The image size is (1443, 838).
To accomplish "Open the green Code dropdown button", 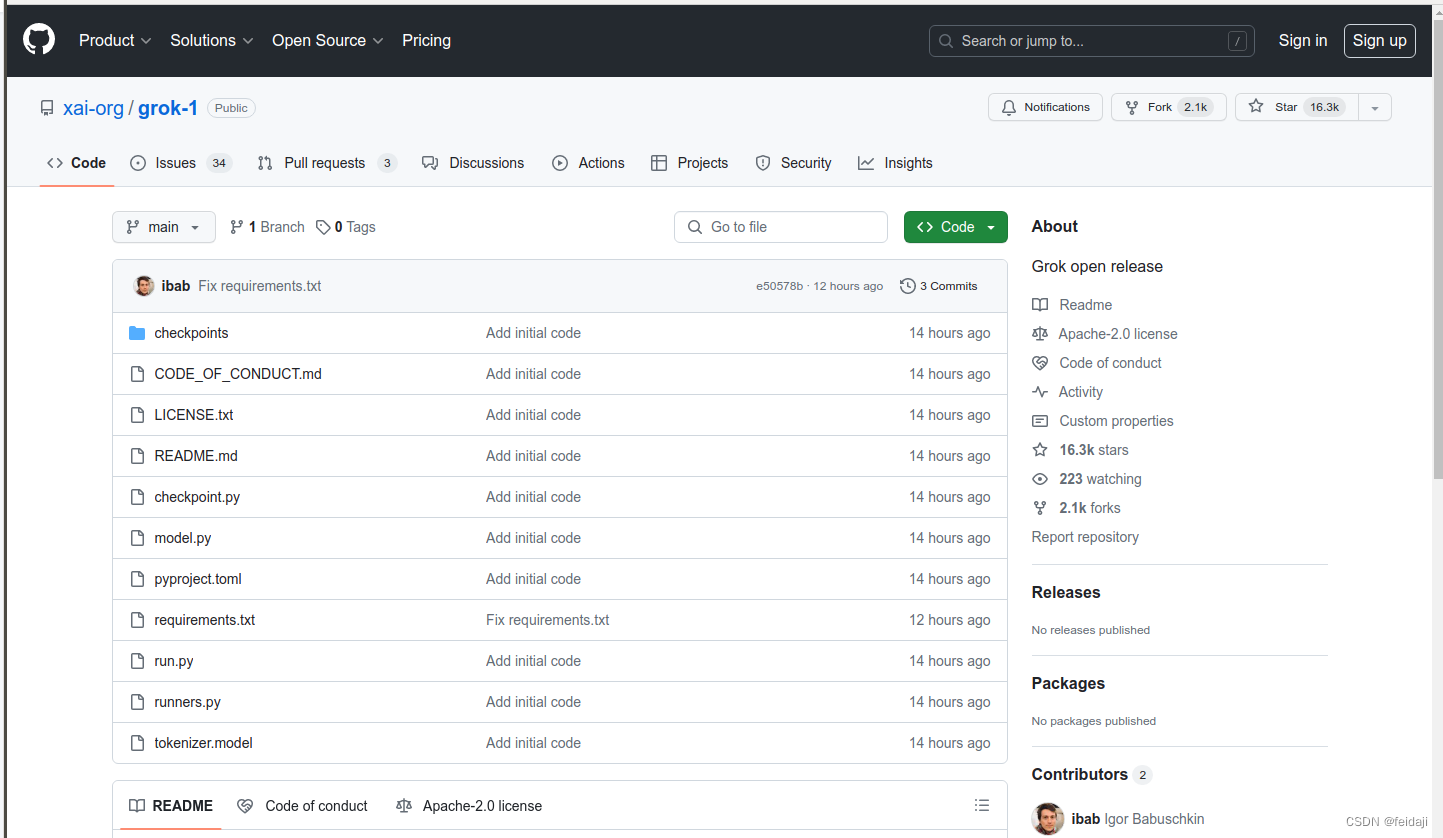I will coord(955,227).
